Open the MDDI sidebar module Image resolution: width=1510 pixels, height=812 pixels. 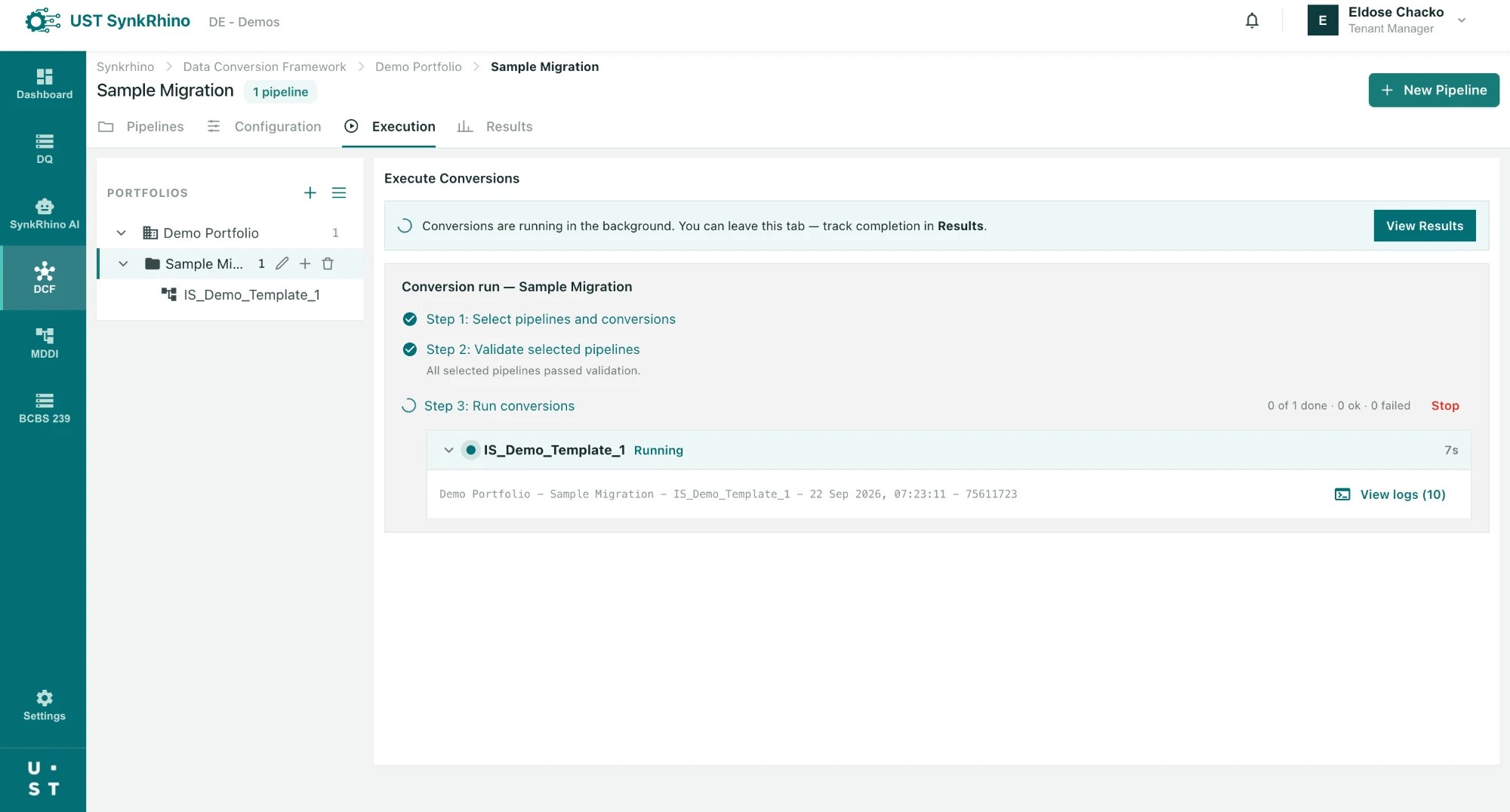click(44, 343)
